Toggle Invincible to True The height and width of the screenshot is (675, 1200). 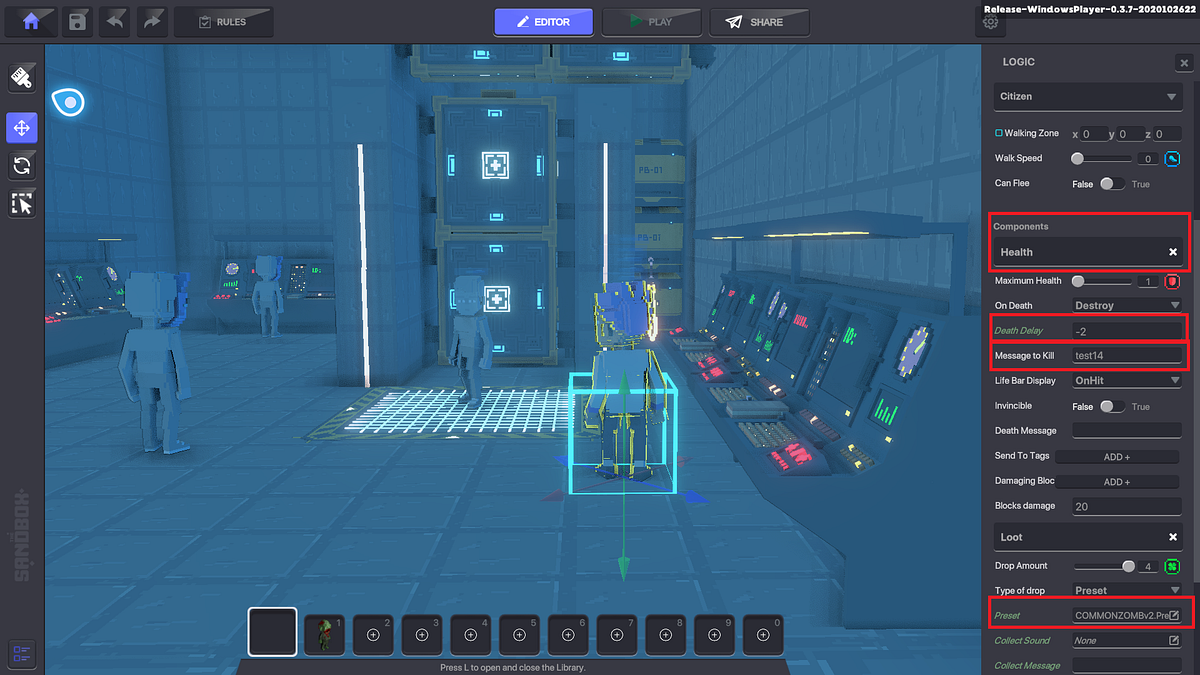(1119, 406)
